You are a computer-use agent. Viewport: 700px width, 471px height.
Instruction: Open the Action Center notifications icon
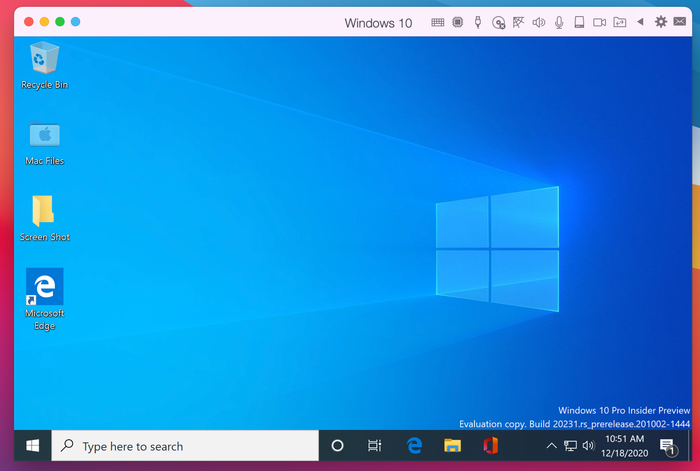[668, 446]
